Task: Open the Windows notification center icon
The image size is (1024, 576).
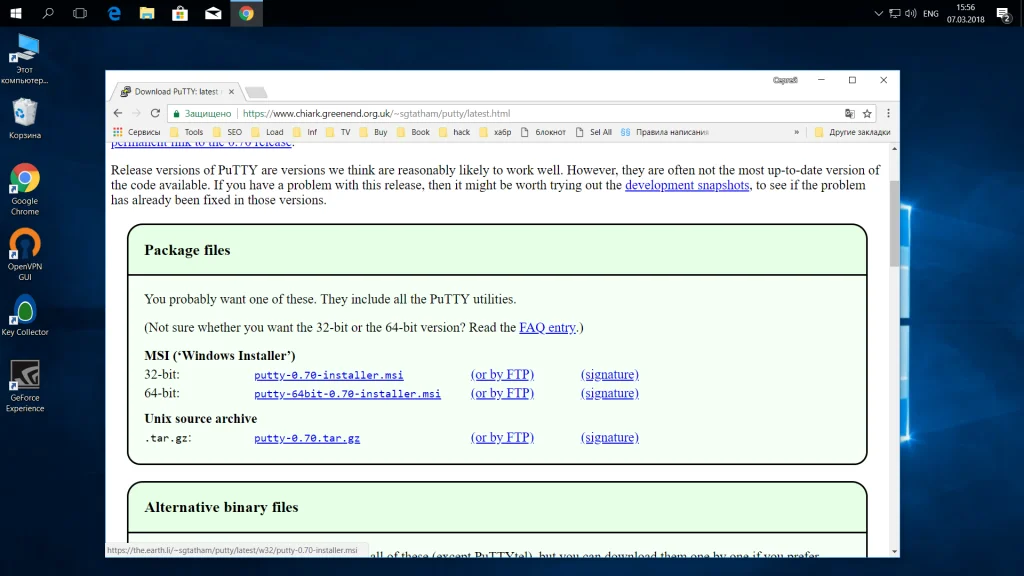Action: point(1004,13)
